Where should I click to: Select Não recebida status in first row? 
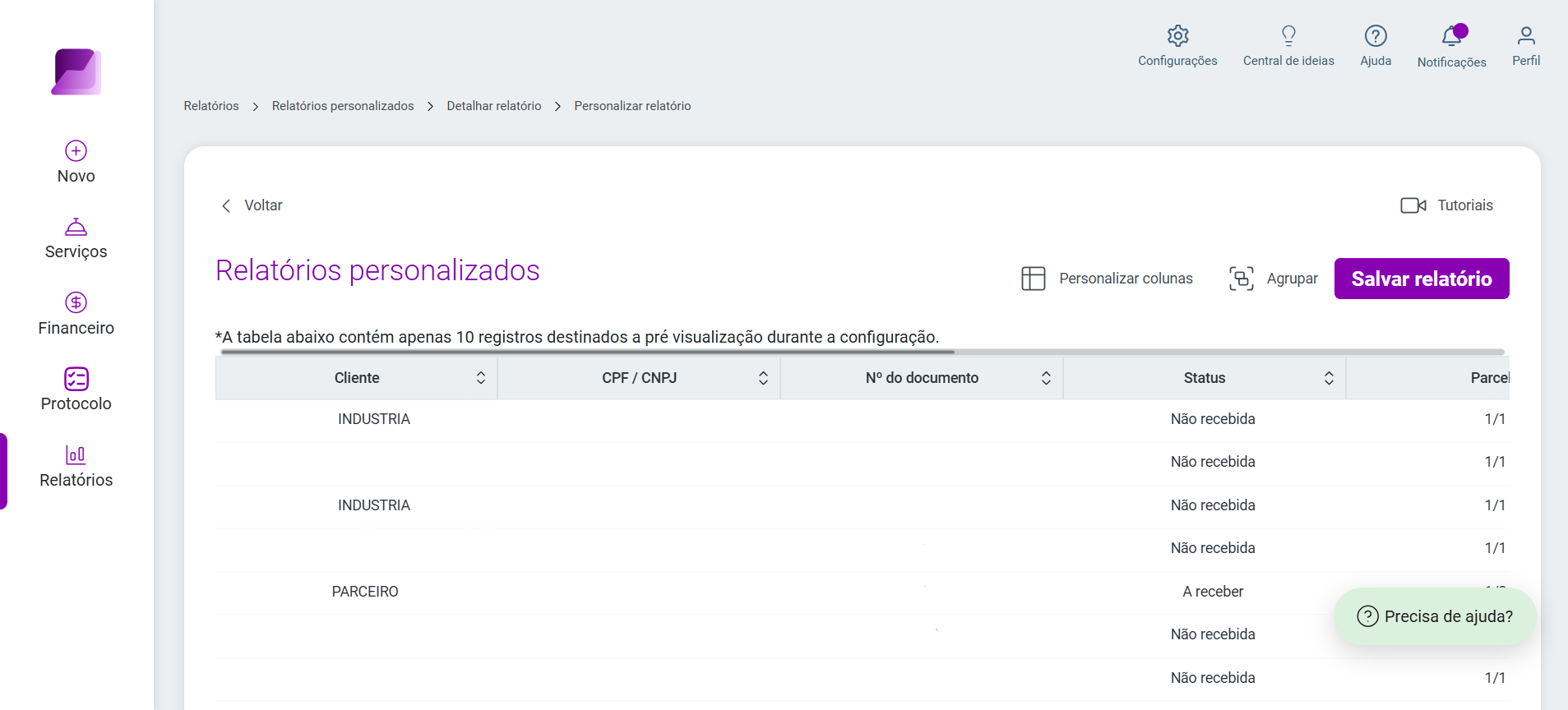point(1213,419)
